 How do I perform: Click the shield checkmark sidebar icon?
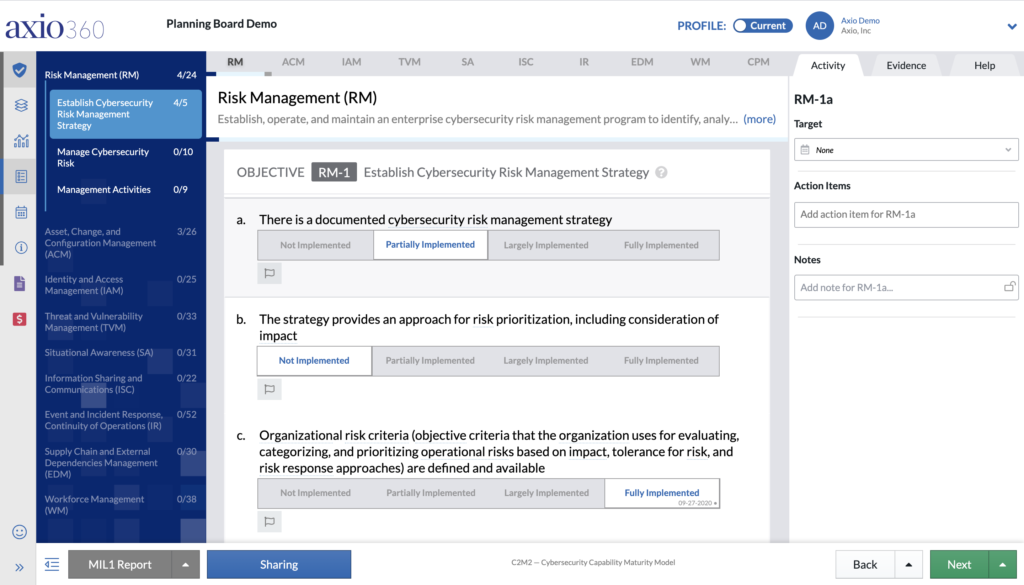20,70
